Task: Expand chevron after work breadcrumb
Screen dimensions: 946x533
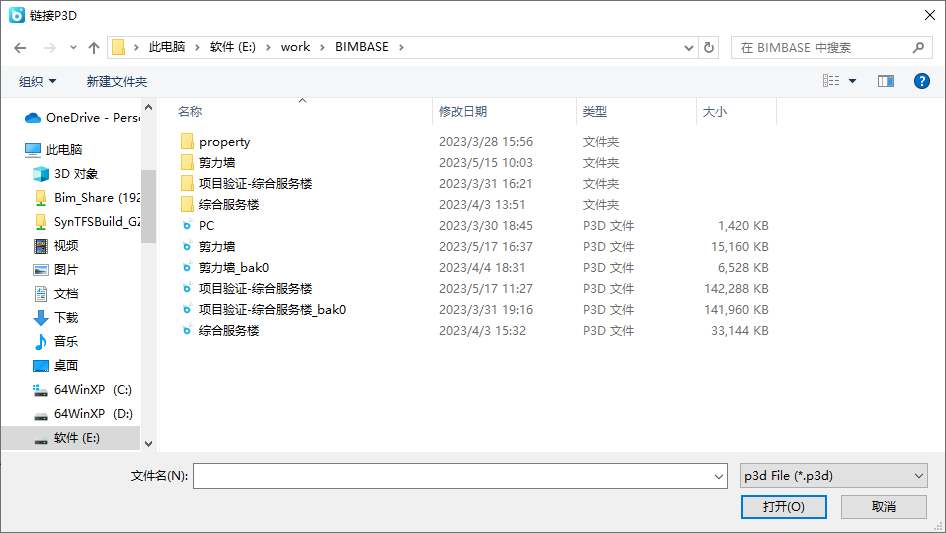Action: pos(322,47)
